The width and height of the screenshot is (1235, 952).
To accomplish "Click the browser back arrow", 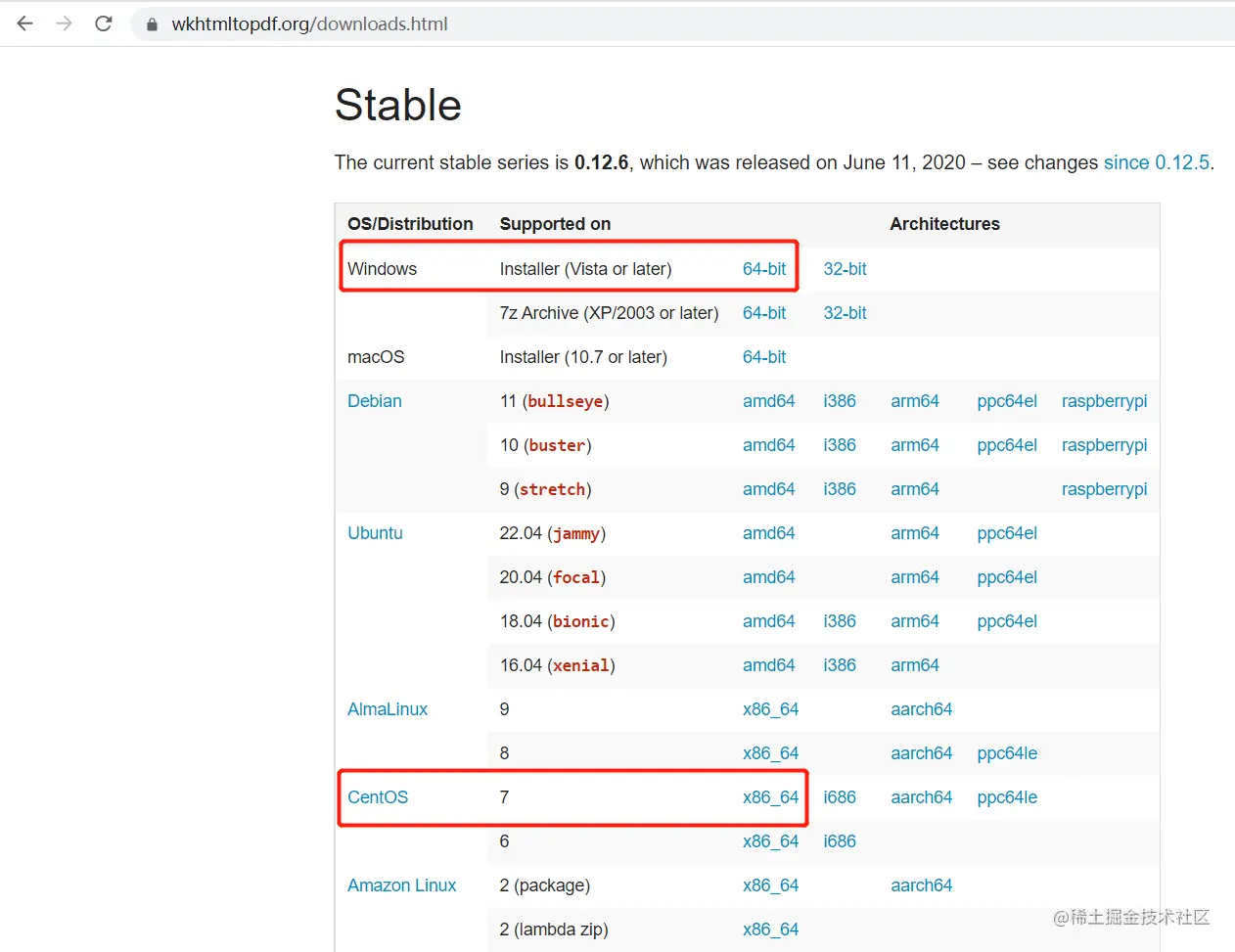I will click(25, 23).
